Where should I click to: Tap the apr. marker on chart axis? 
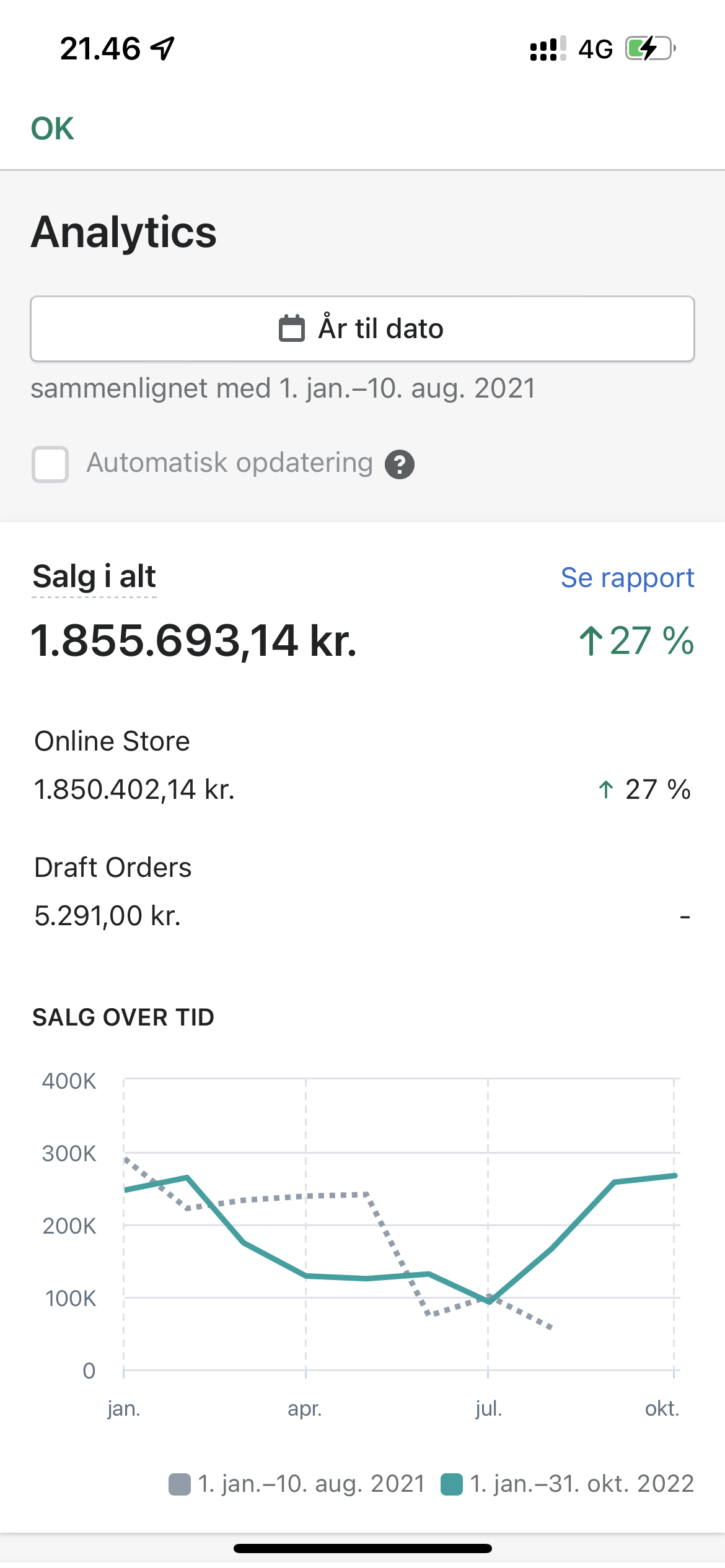point(304,1409)
